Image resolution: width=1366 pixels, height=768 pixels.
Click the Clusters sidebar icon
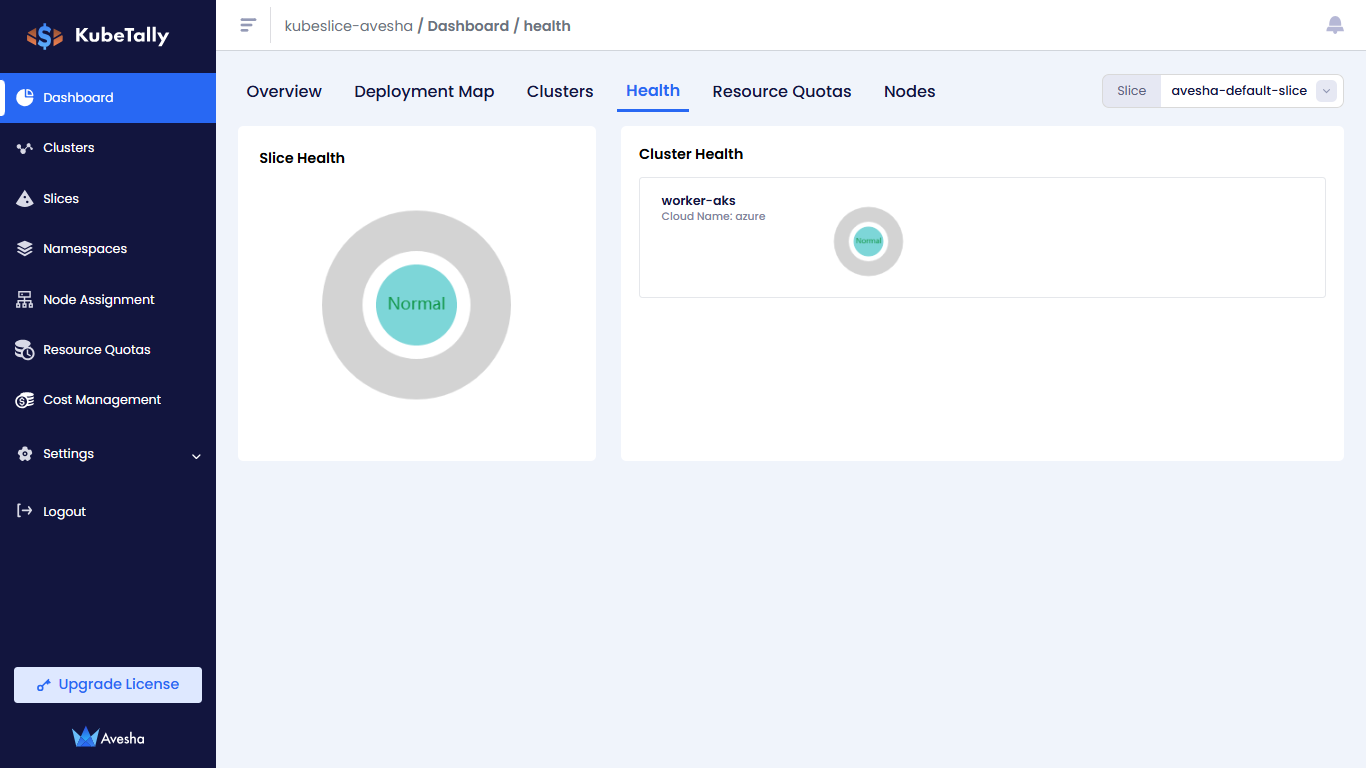point(25,148)
